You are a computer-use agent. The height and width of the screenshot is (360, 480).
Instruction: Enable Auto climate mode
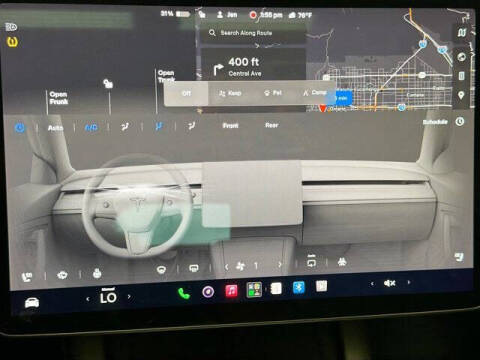(x=55, y=128)
